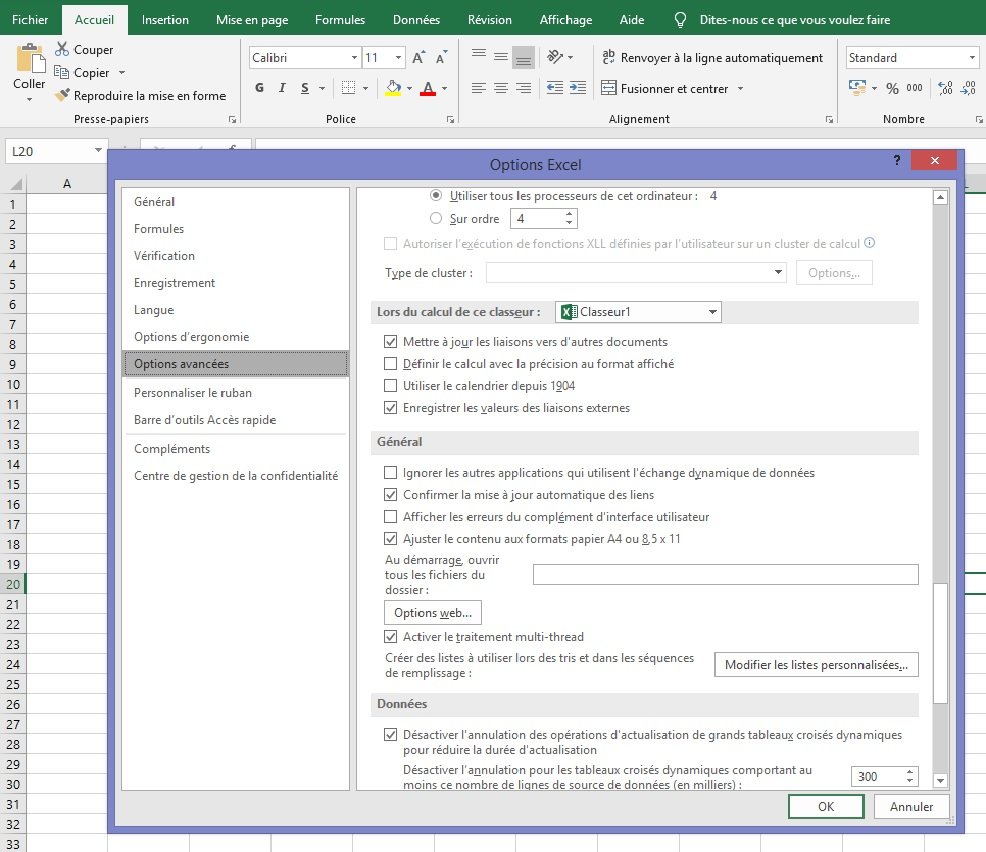This screenshot has height=852, width=986.
Task: Click the OK button
Action: 826,807
